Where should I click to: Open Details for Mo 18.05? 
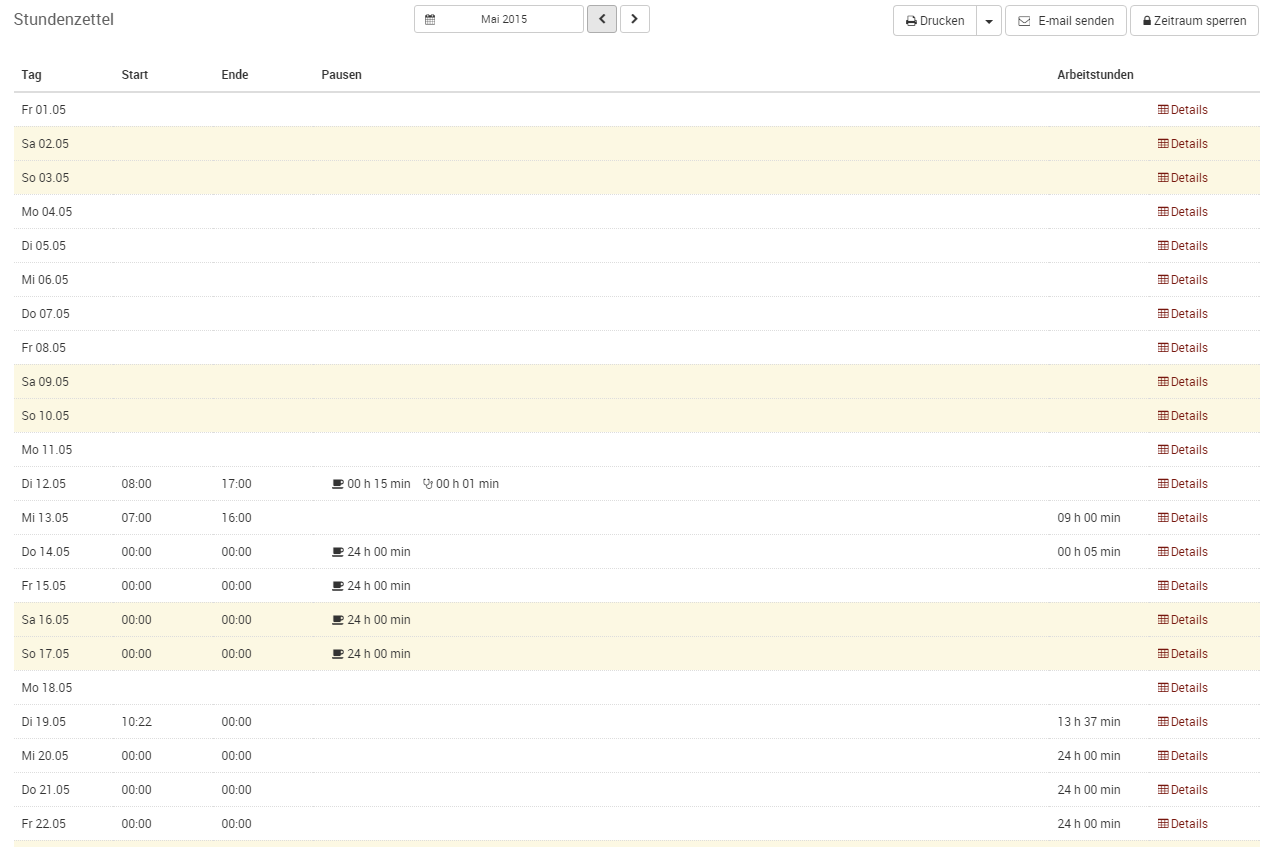pyautogui.click(x=1183, y=688)
